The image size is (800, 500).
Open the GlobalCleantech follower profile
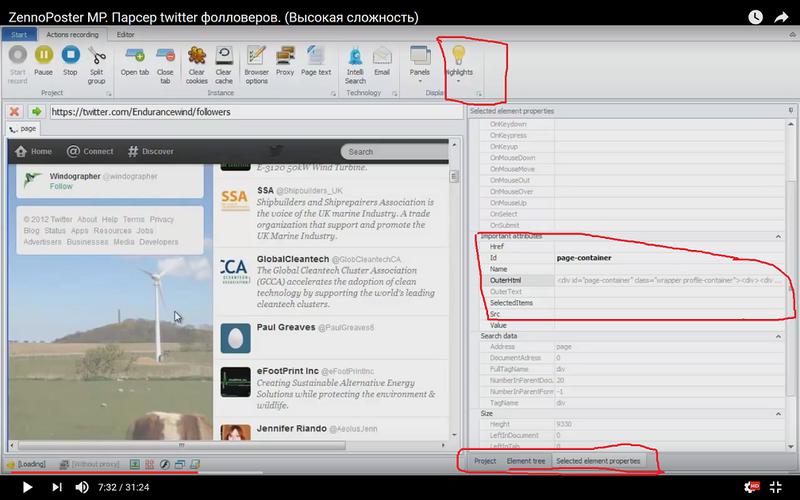[293, 259]
